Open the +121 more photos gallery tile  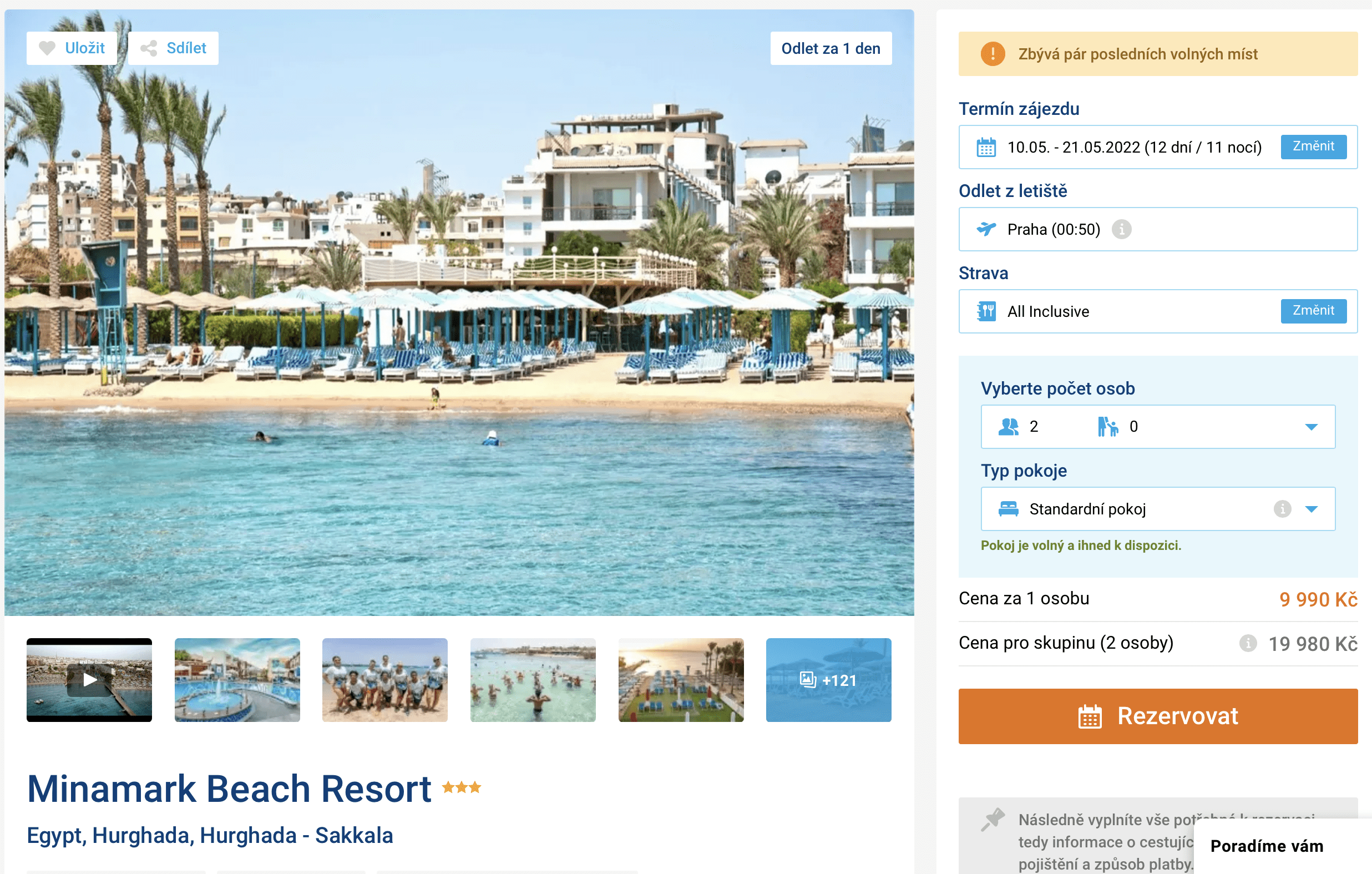tap(828, 680)
